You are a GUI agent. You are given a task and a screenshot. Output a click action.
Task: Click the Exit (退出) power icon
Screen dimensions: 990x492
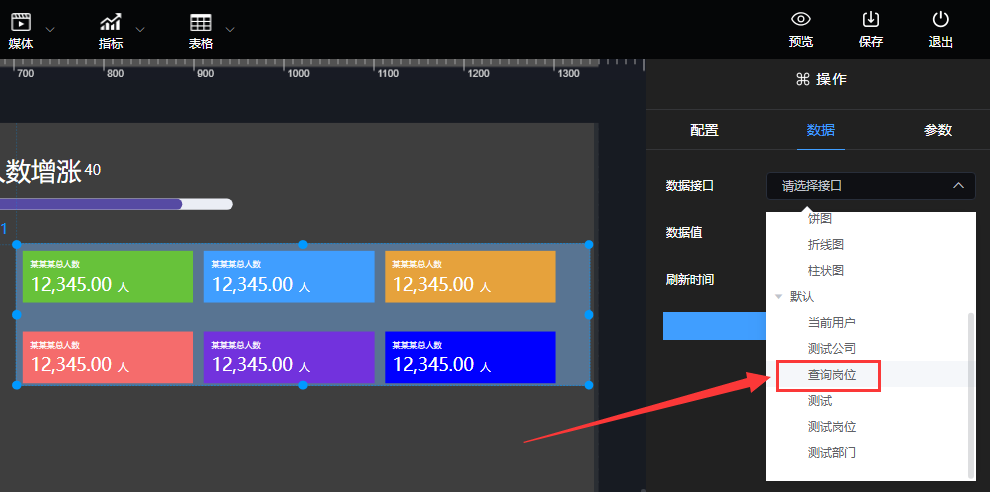pos(940,20)
